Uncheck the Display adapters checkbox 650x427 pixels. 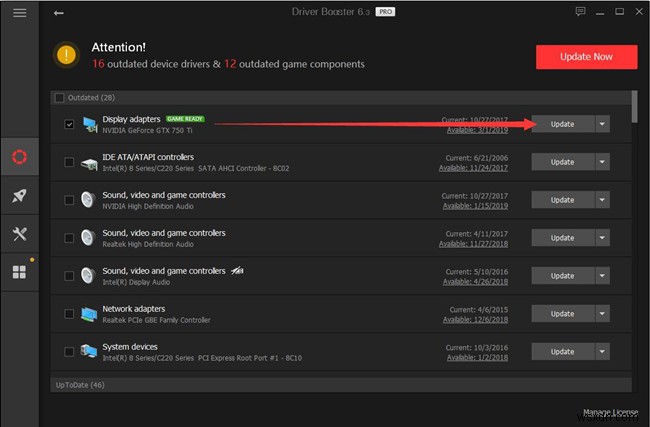click(x=69, y=124)
